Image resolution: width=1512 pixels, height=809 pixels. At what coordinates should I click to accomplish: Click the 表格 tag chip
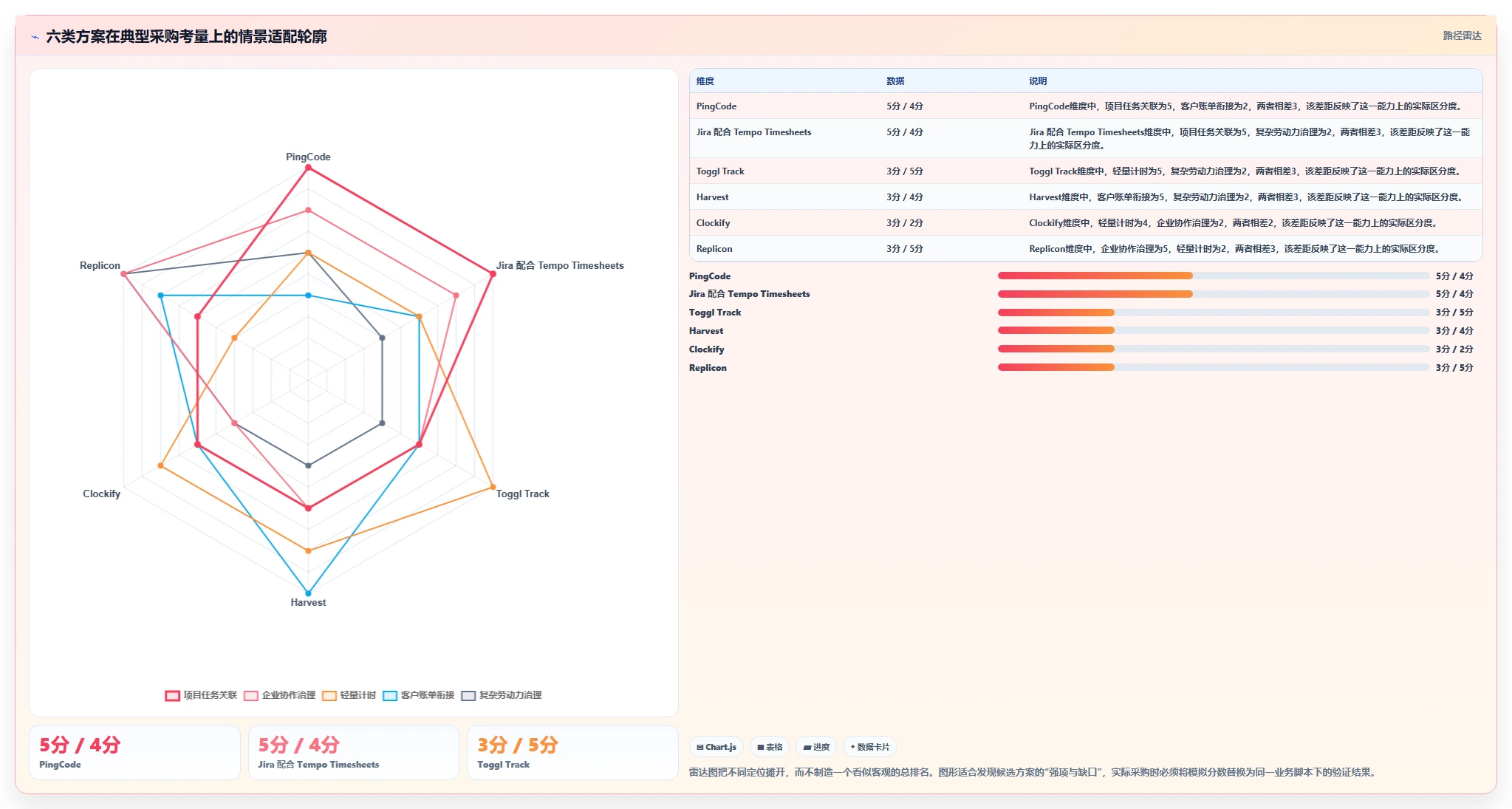point(770,747)
